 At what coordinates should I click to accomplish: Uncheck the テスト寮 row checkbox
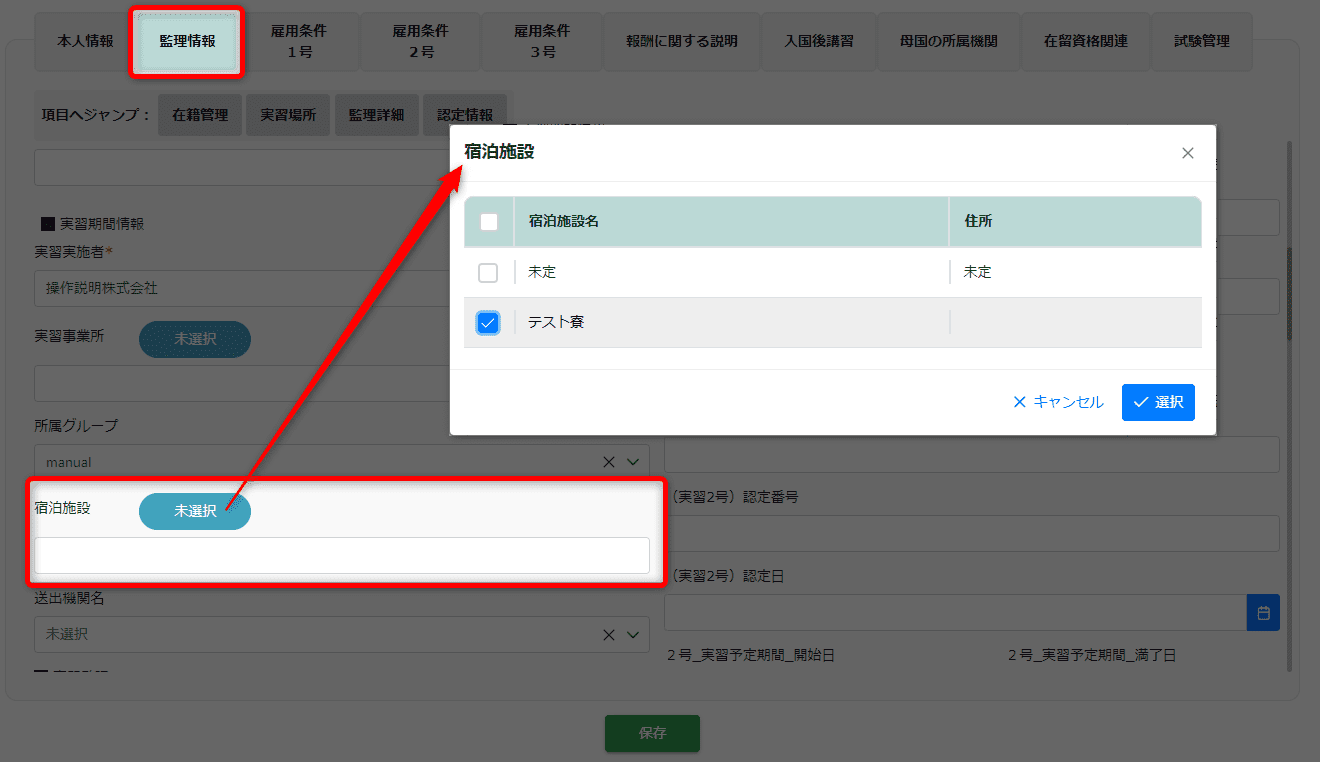pyautogui.click(x=488, y=323)
